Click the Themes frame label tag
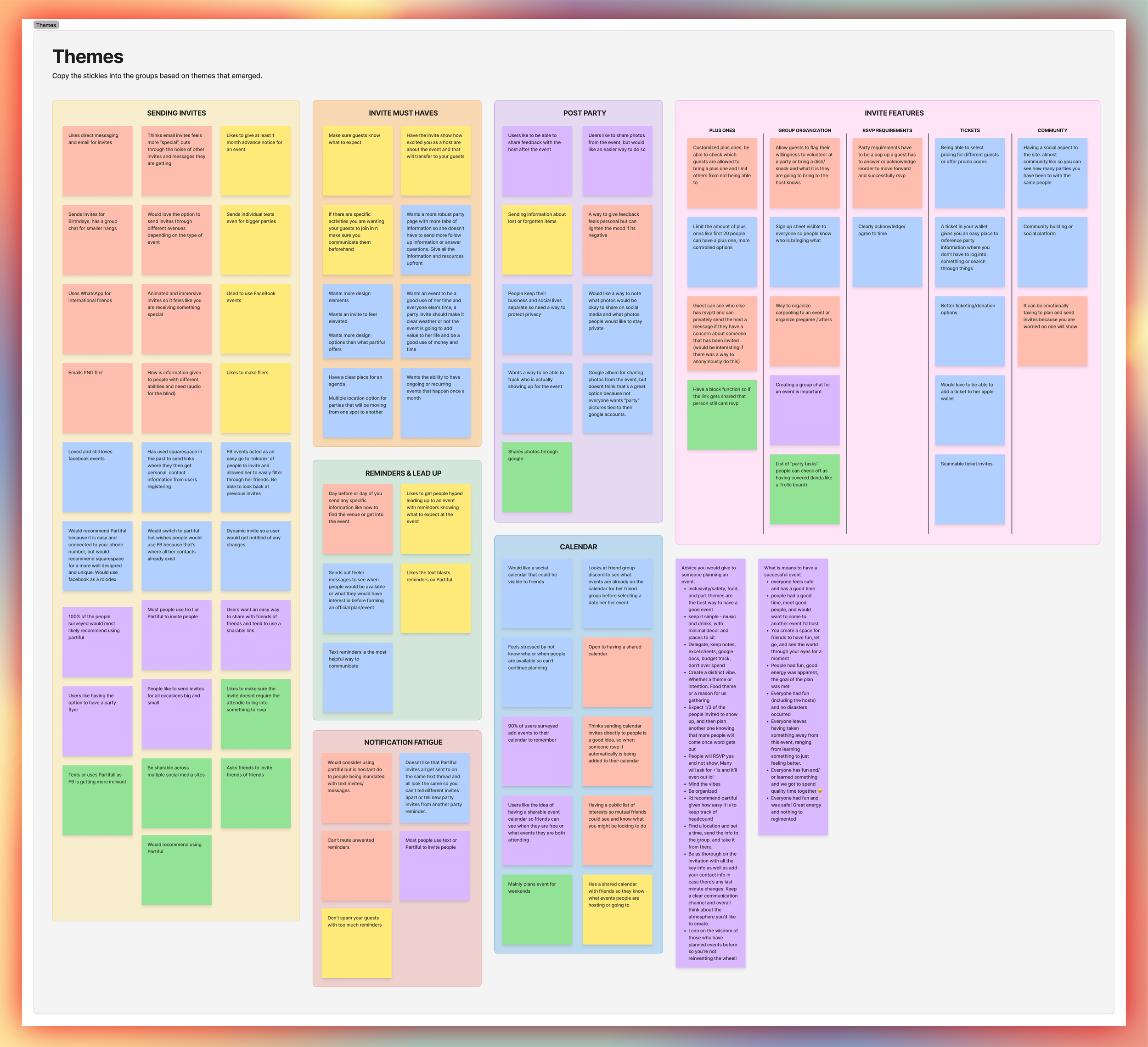Image resolution: width=1148 pixels, height=1047 pixels. coord(45,25)
